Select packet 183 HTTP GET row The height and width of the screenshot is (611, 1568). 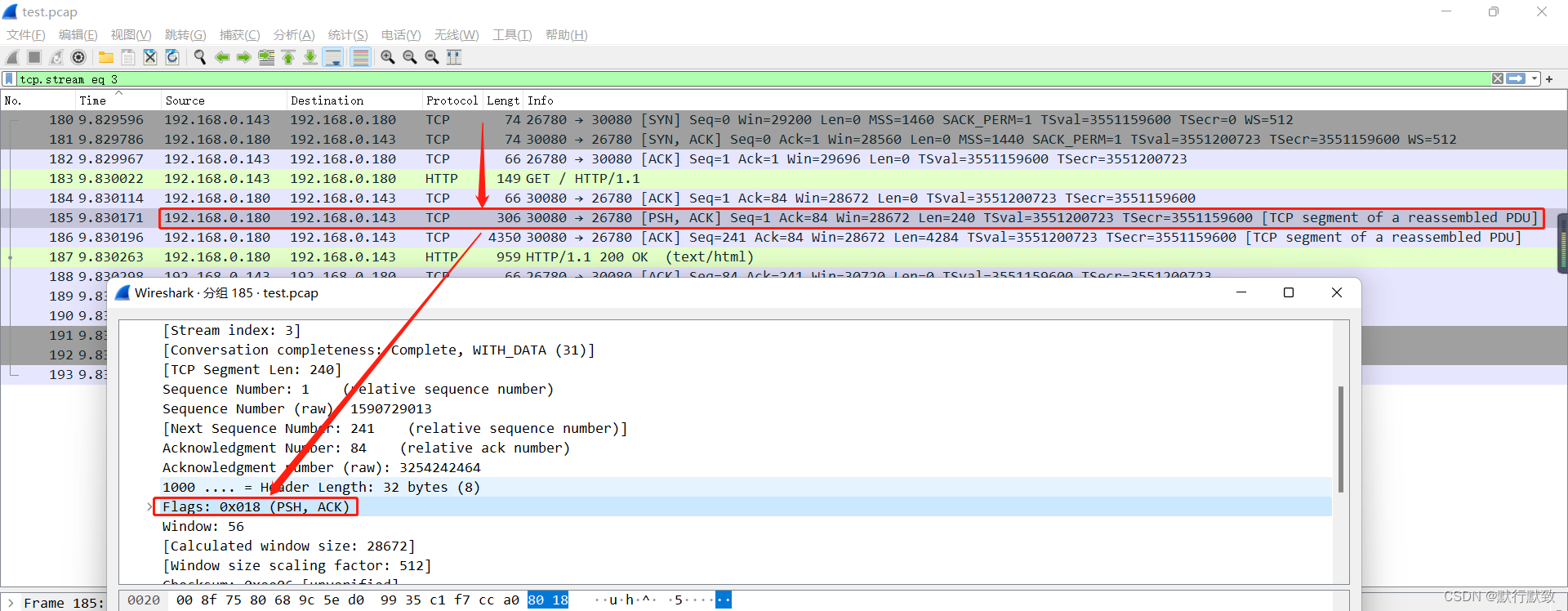pos(782,179)
